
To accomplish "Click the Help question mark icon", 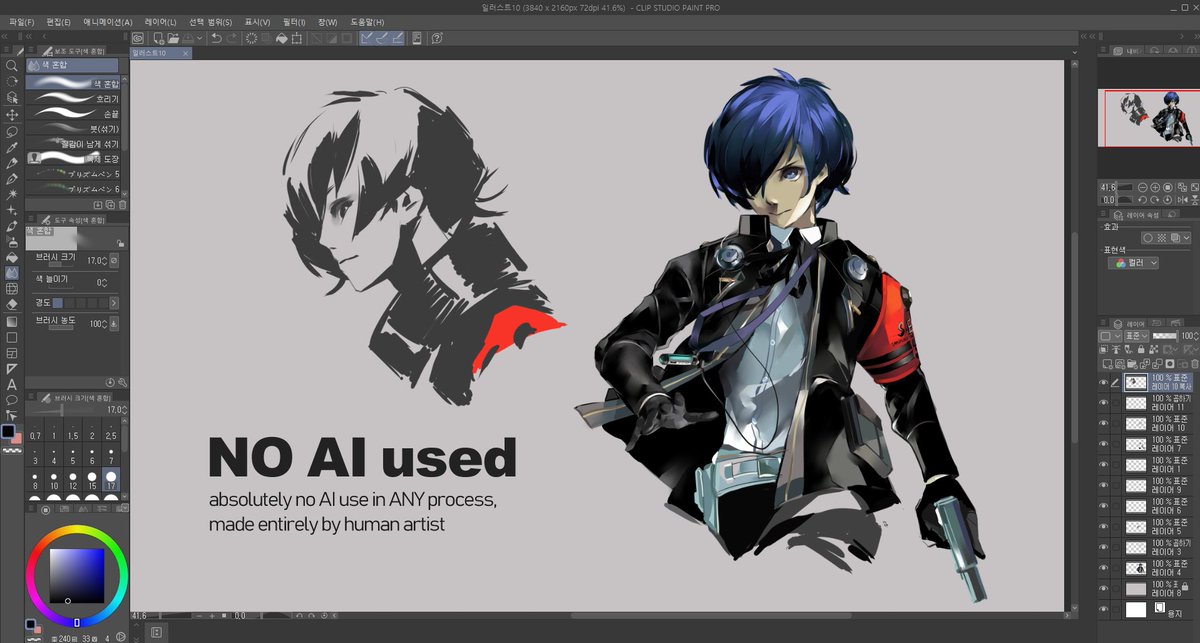I will pos(438,38).
